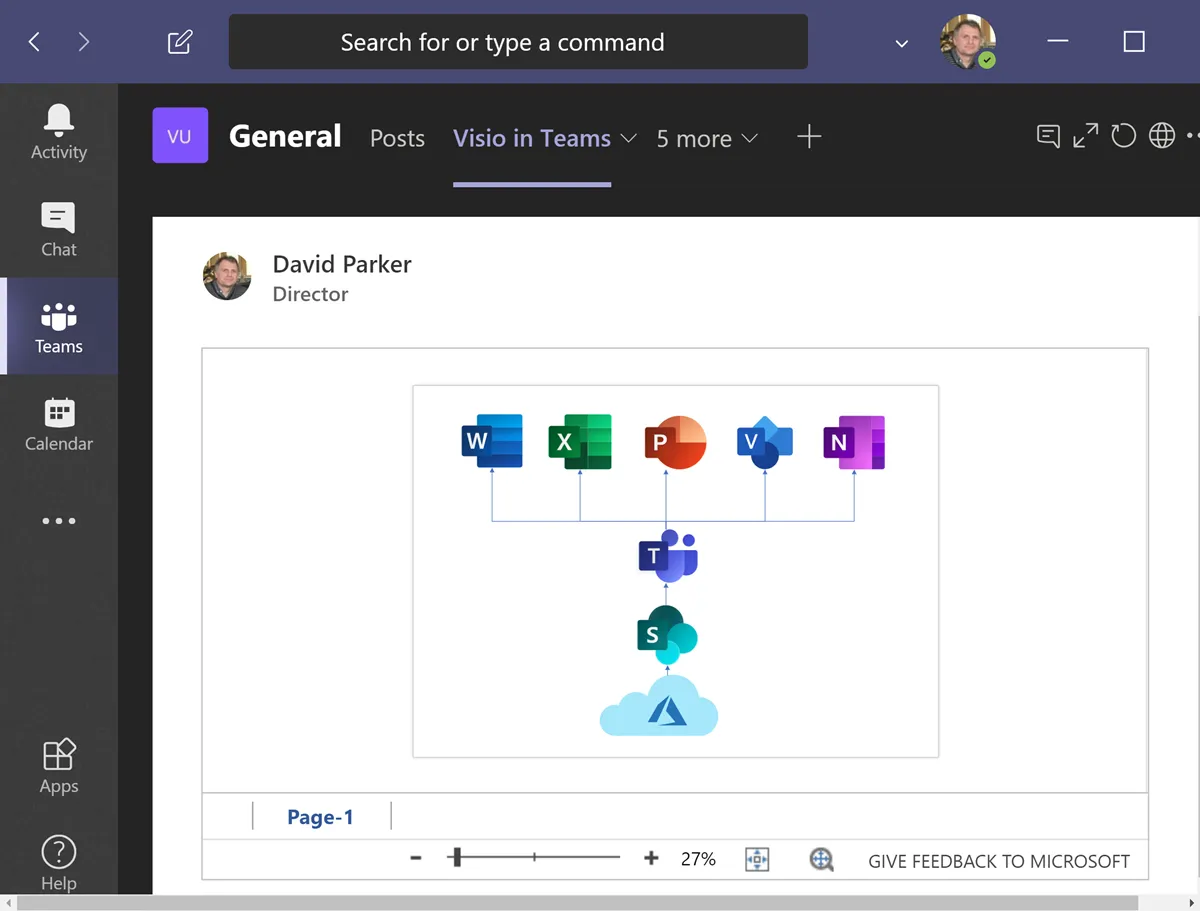1200x911 pixels.
Task: Click the search or command box
Action: [518, 42]
